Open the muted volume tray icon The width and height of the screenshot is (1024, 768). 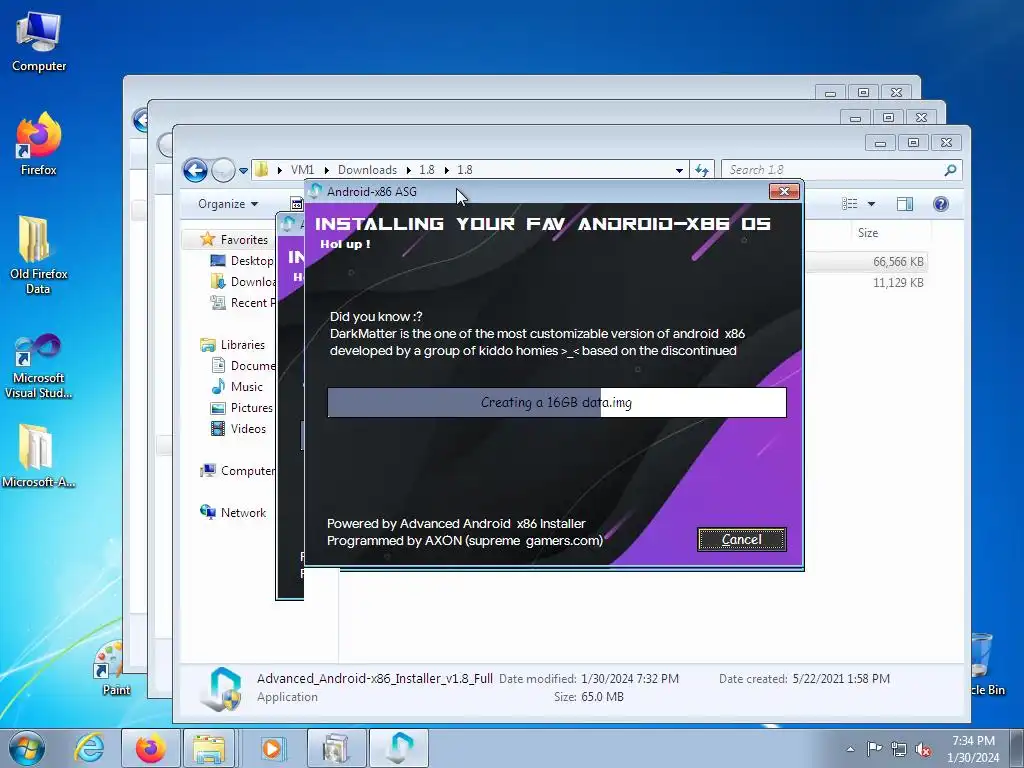point(923,749)
